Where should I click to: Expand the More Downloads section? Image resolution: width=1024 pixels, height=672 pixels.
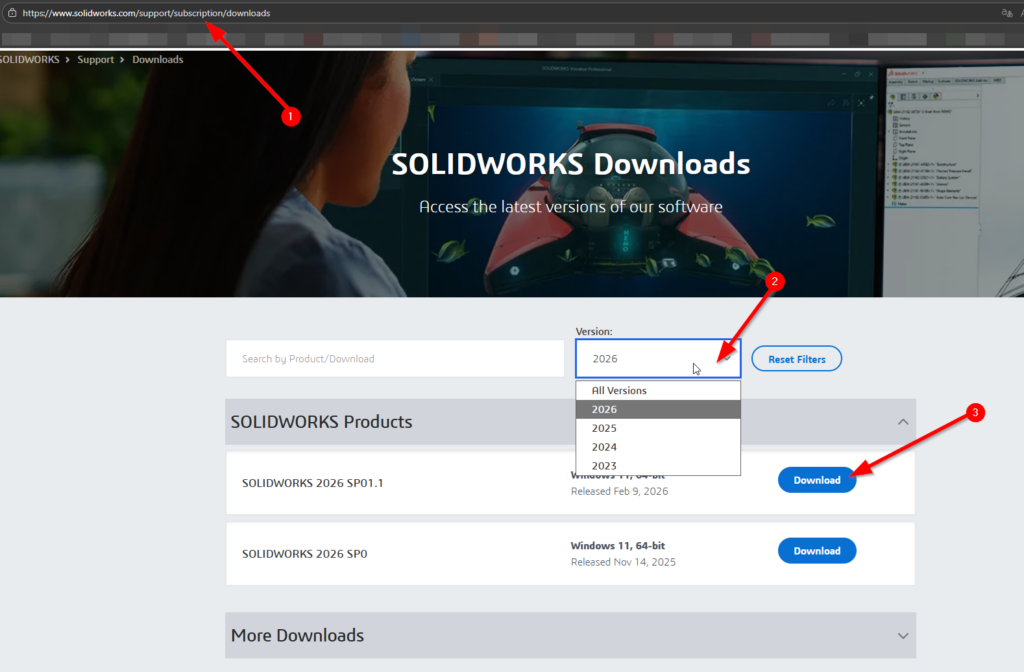[x=902, y=635]
